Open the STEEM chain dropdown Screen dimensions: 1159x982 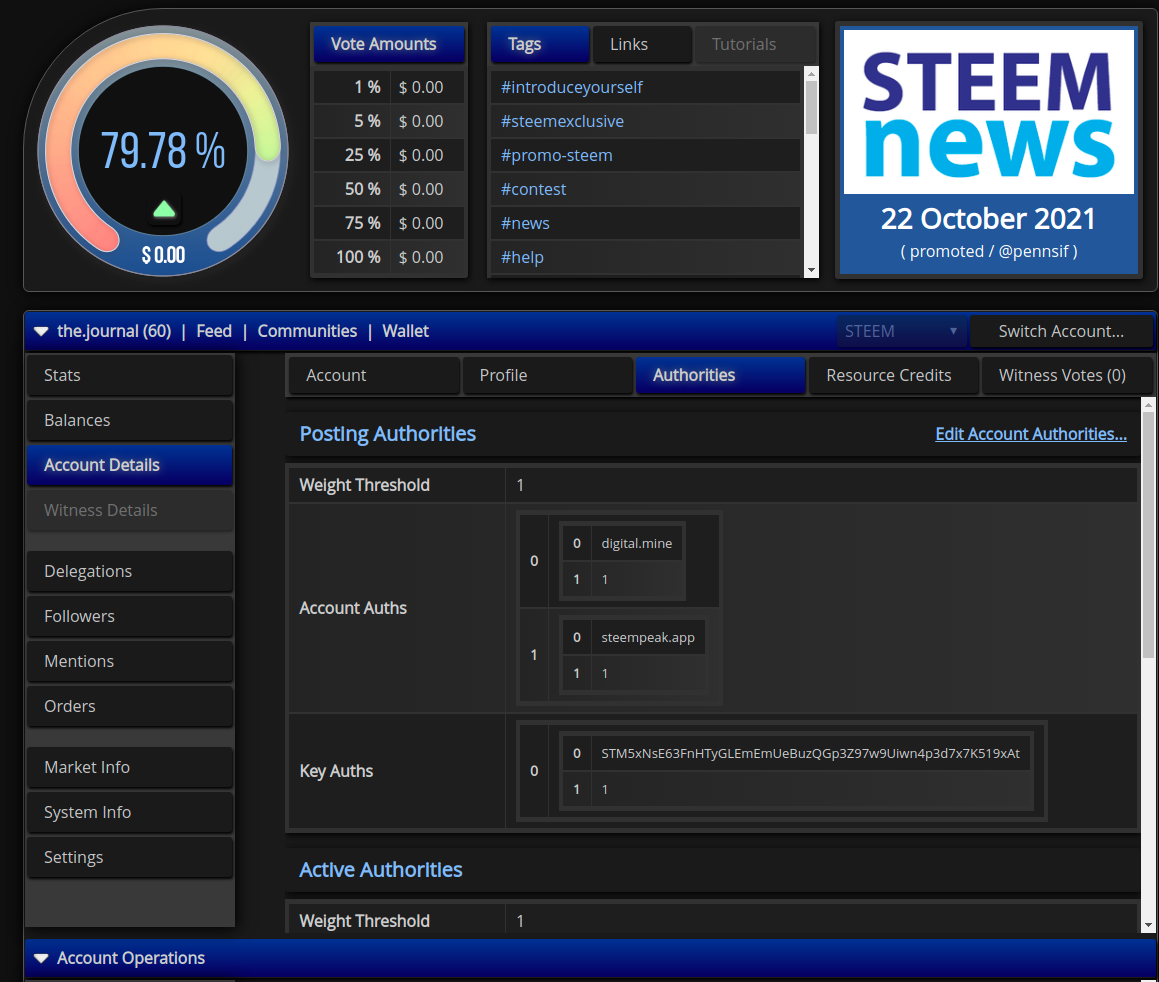tap(901, 331)
